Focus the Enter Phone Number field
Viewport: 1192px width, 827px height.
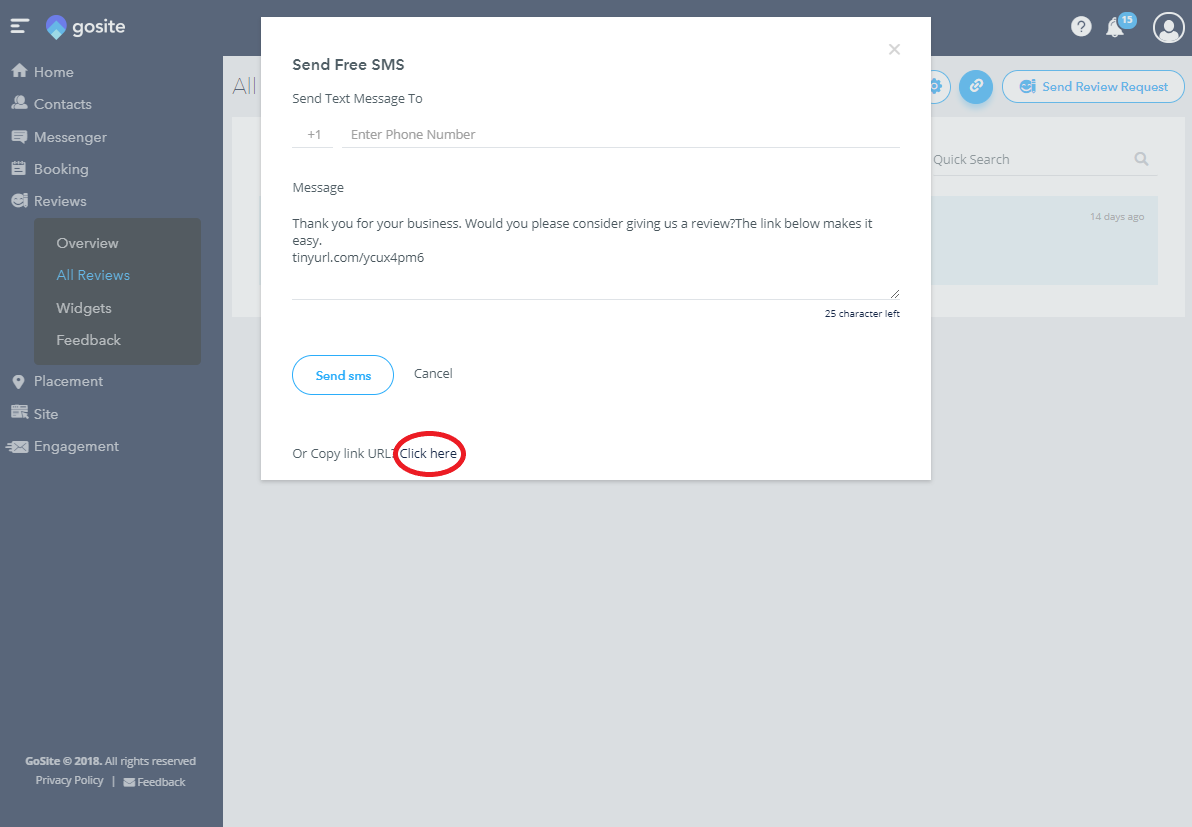(x=620, y=135)
